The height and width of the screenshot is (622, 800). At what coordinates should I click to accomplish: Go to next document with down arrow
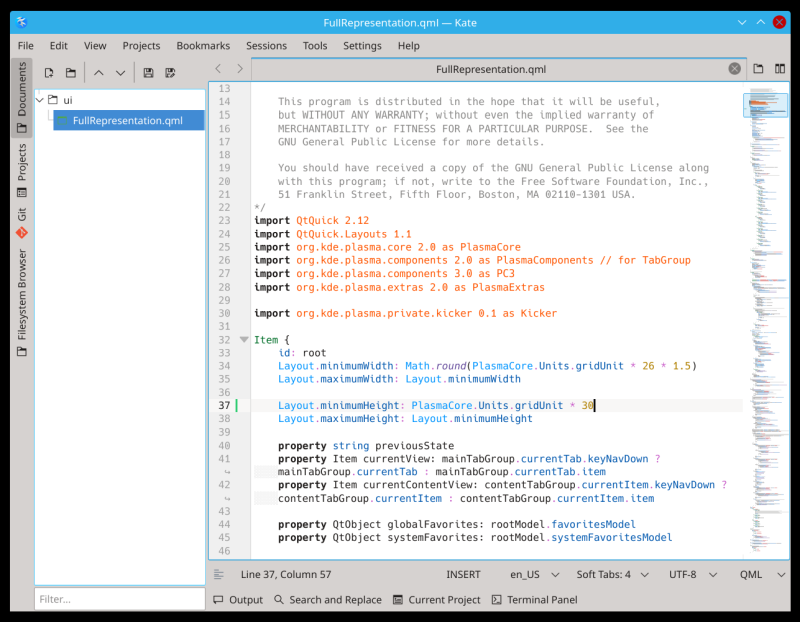(121, 73)
